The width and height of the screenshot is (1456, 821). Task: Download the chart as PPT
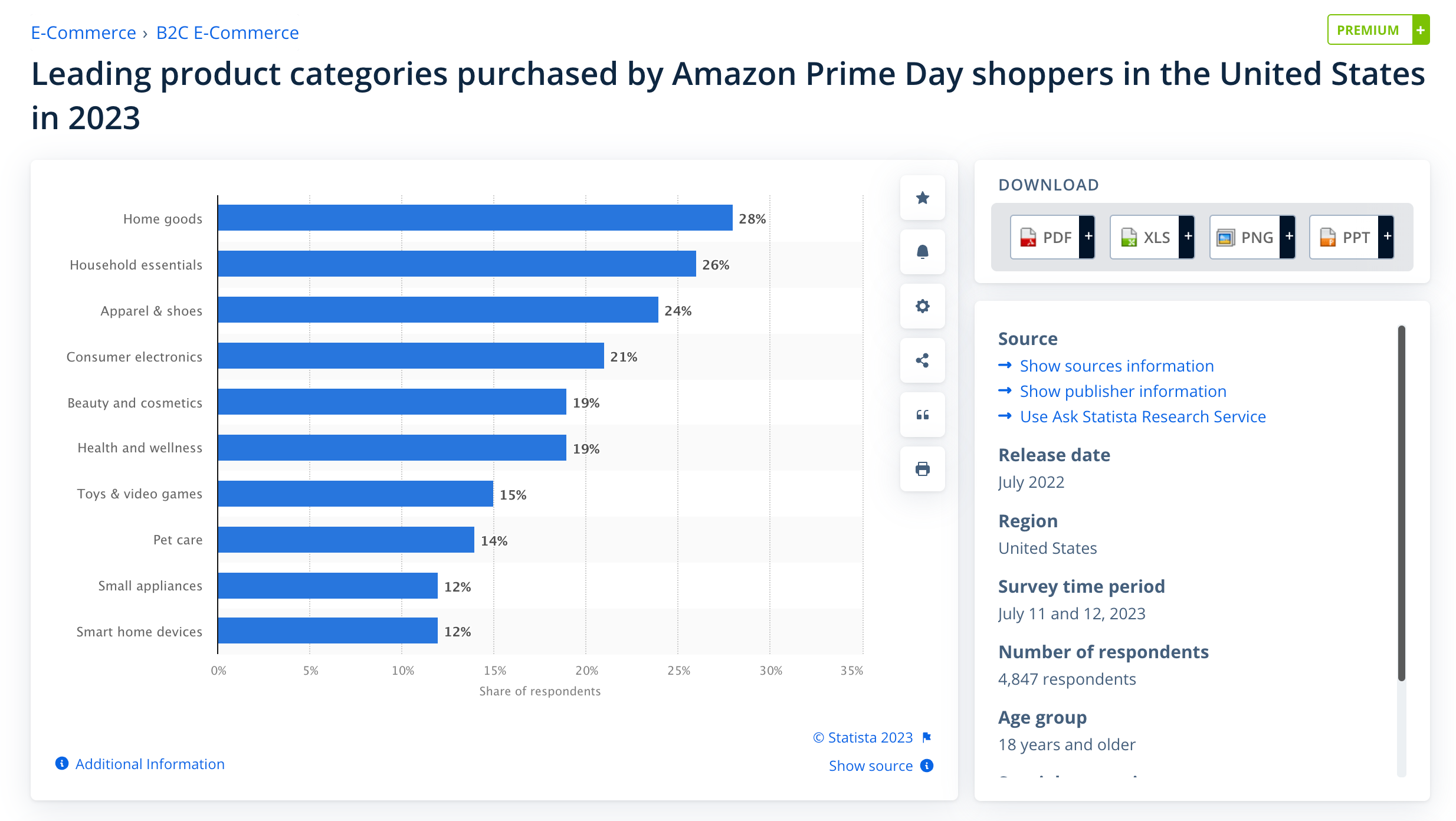(x=1352, y=237)
